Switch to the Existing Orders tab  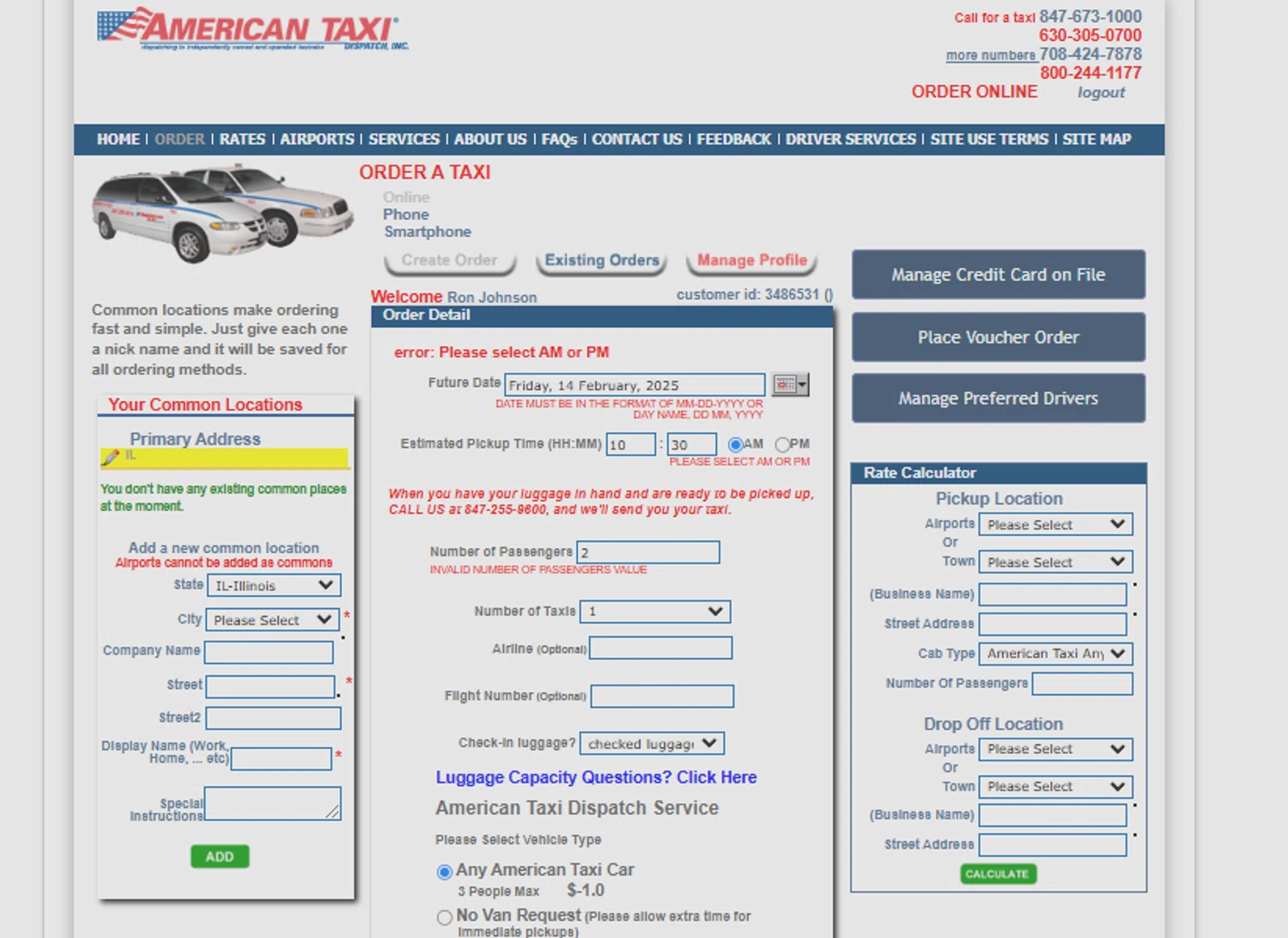tap(602, 261)
